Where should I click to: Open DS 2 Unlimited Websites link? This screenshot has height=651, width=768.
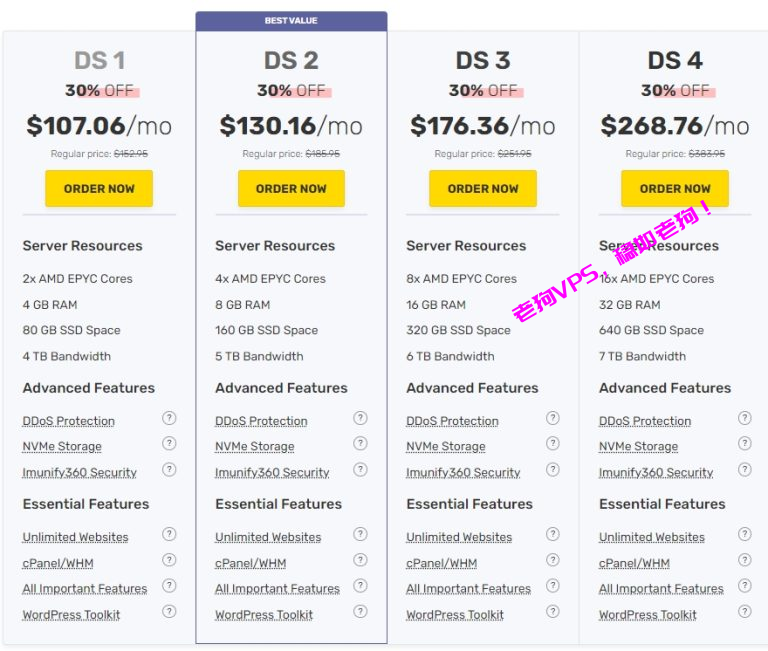coord(267,537)
